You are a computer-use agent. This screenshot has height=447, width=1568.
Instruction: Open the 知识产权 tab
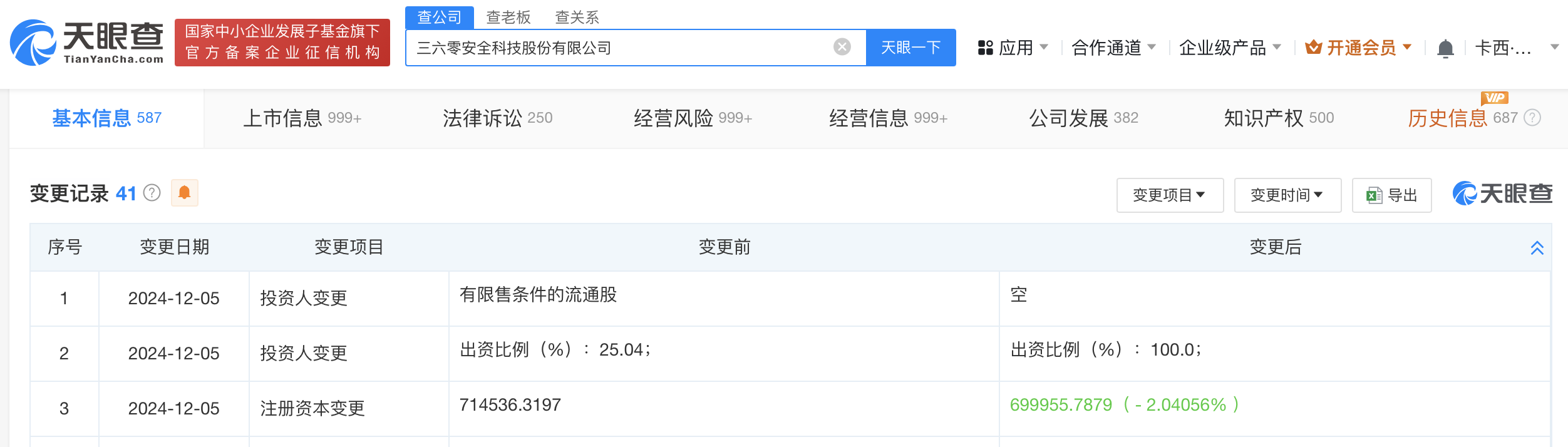(1279, 118)
